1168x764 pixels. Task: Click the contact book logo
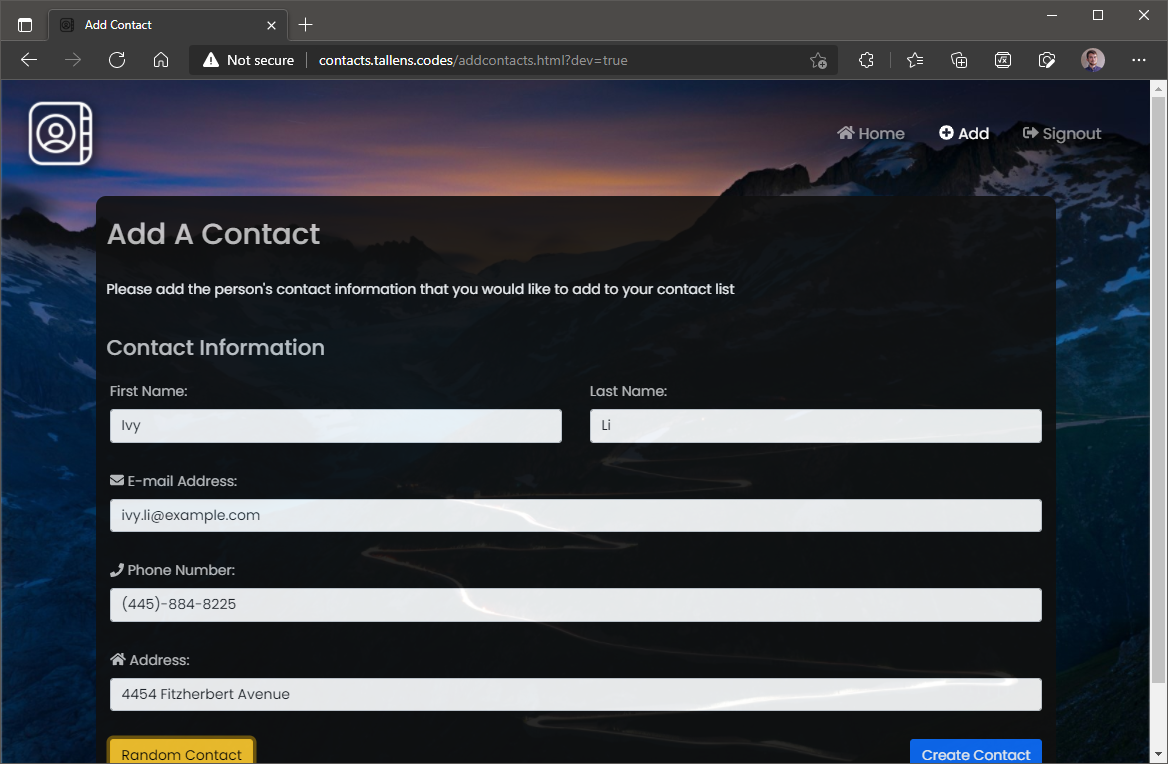(60, 132)
